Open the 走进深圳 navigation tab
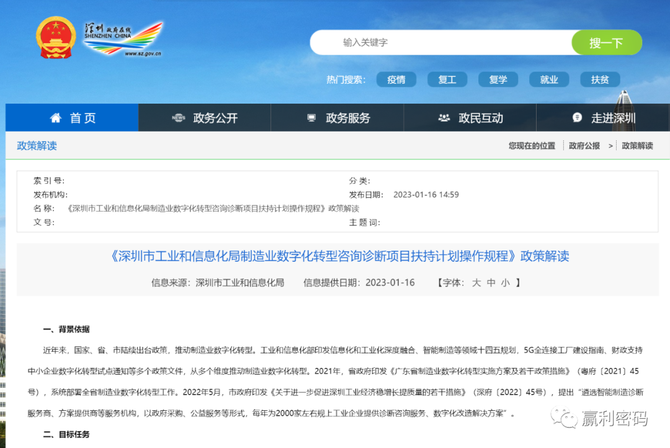Screen dimensions: 670x448 (603, 118)
